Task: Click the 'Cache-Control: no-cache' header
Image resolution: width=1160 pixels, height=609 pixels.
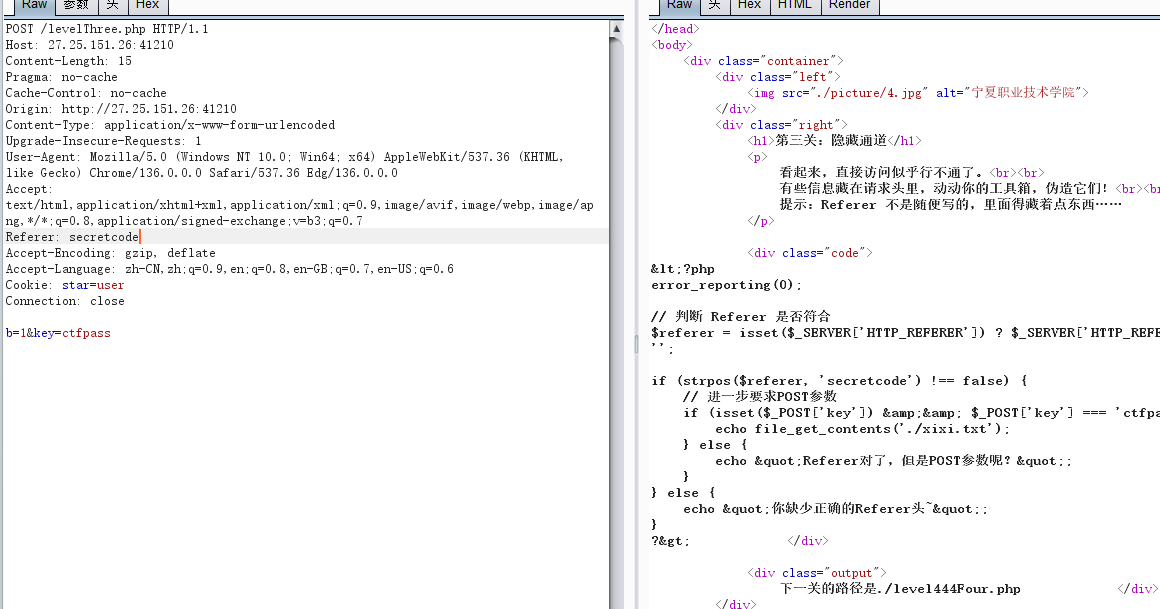Action: [86, 93]
